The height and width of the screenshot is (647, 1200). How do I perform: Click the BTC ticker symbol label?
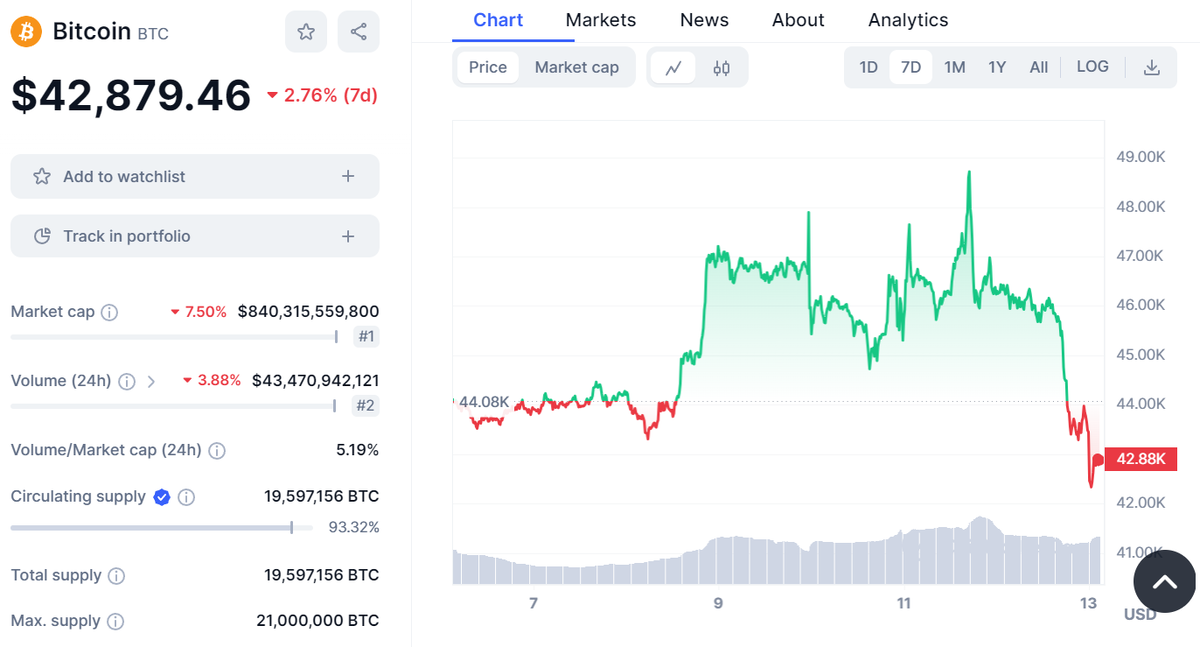point(153,34)
